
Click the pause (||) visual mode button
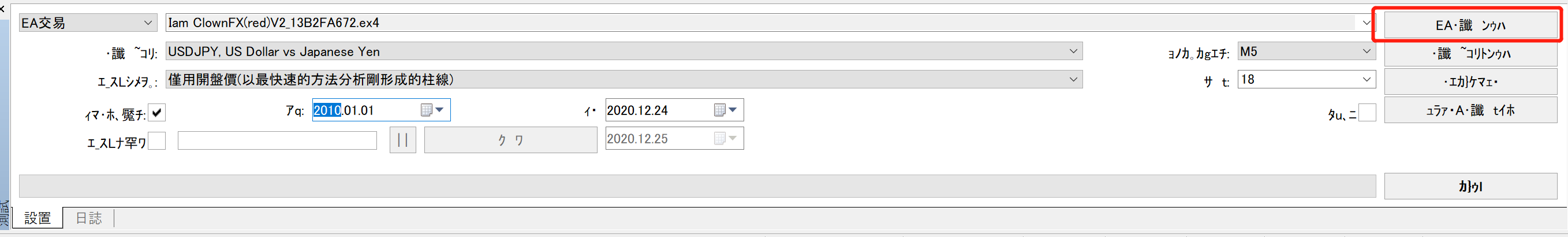403,140
